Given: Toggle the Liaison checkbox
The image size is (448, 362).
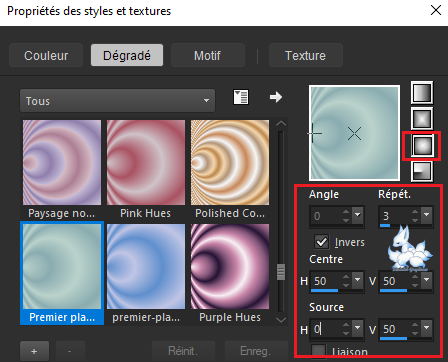Looking at the screenshot, I should [x=318, y=351].
